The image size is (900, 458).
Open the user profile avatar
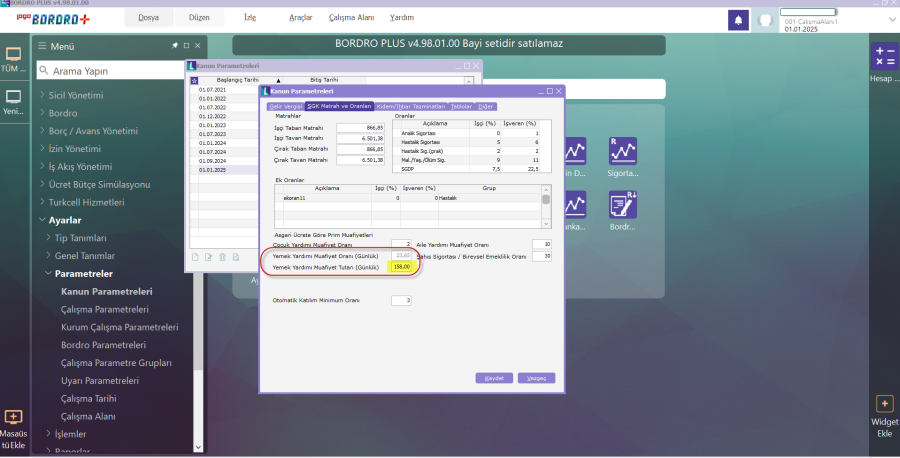[765, 21]
